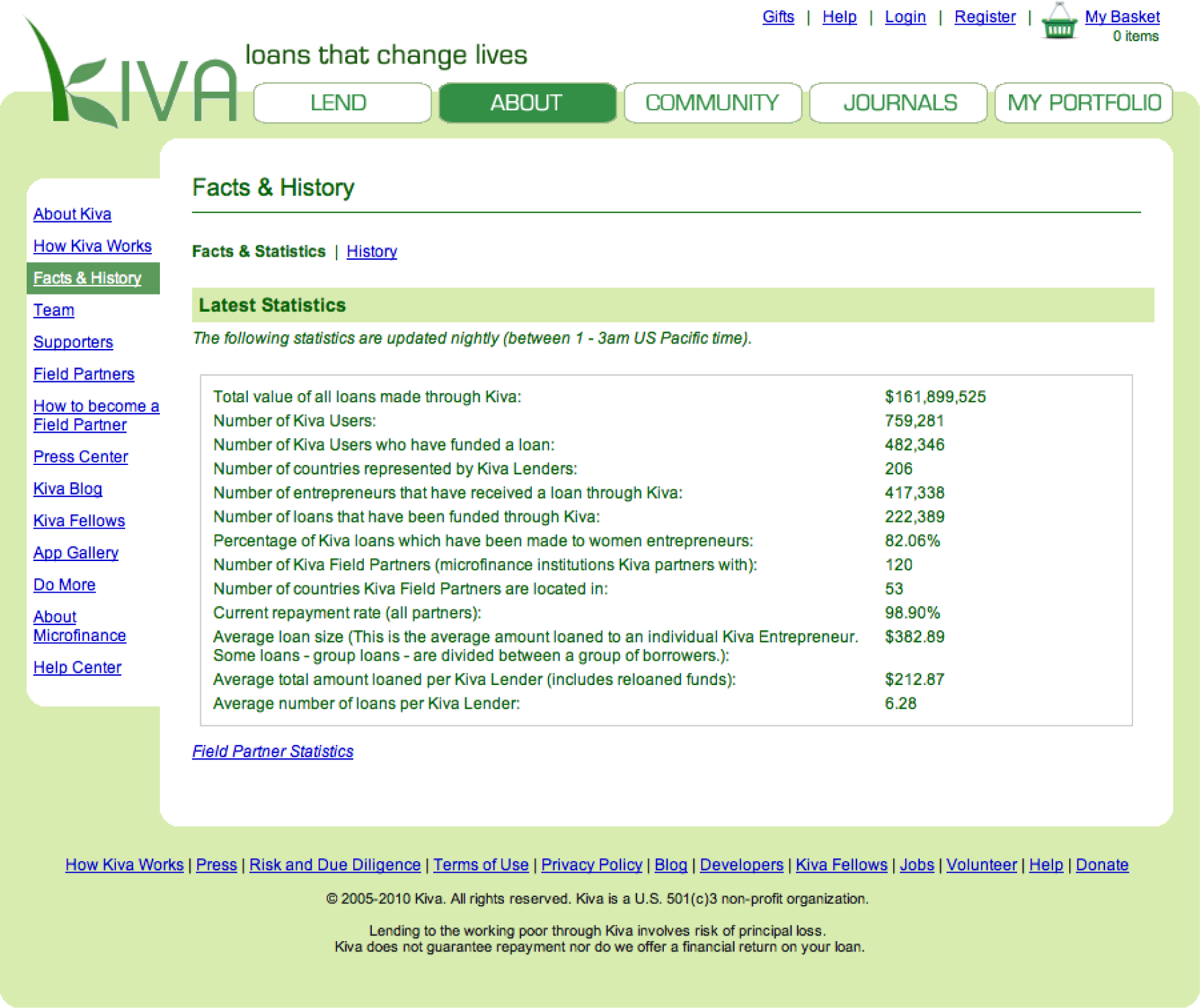Switch to the History sub-page link
This screenshot has width=1200, height=1008.
(372, 252)
